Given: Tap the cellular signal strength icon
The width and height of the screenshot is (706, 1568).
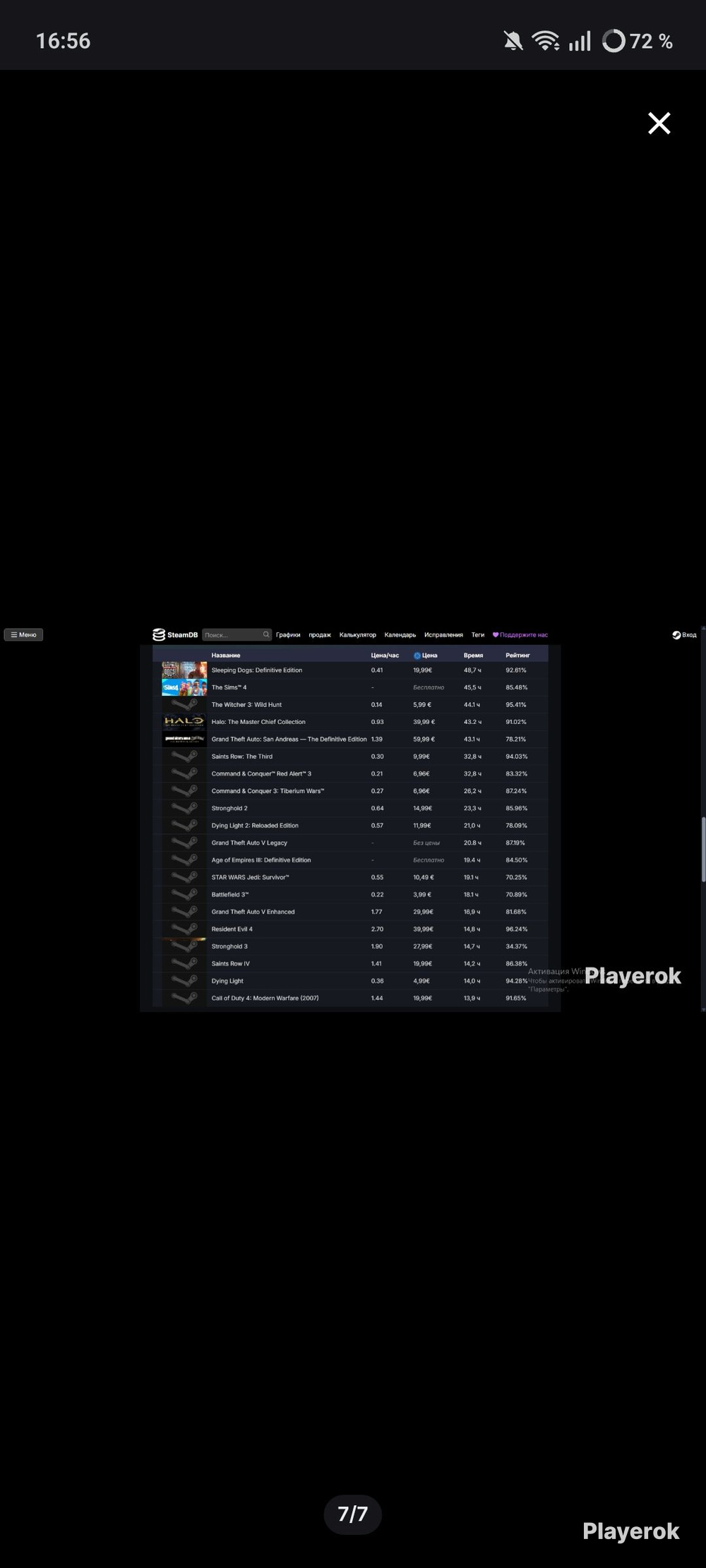Looking at the screenshot, I should pyautogui.click(x=580, y=41).
